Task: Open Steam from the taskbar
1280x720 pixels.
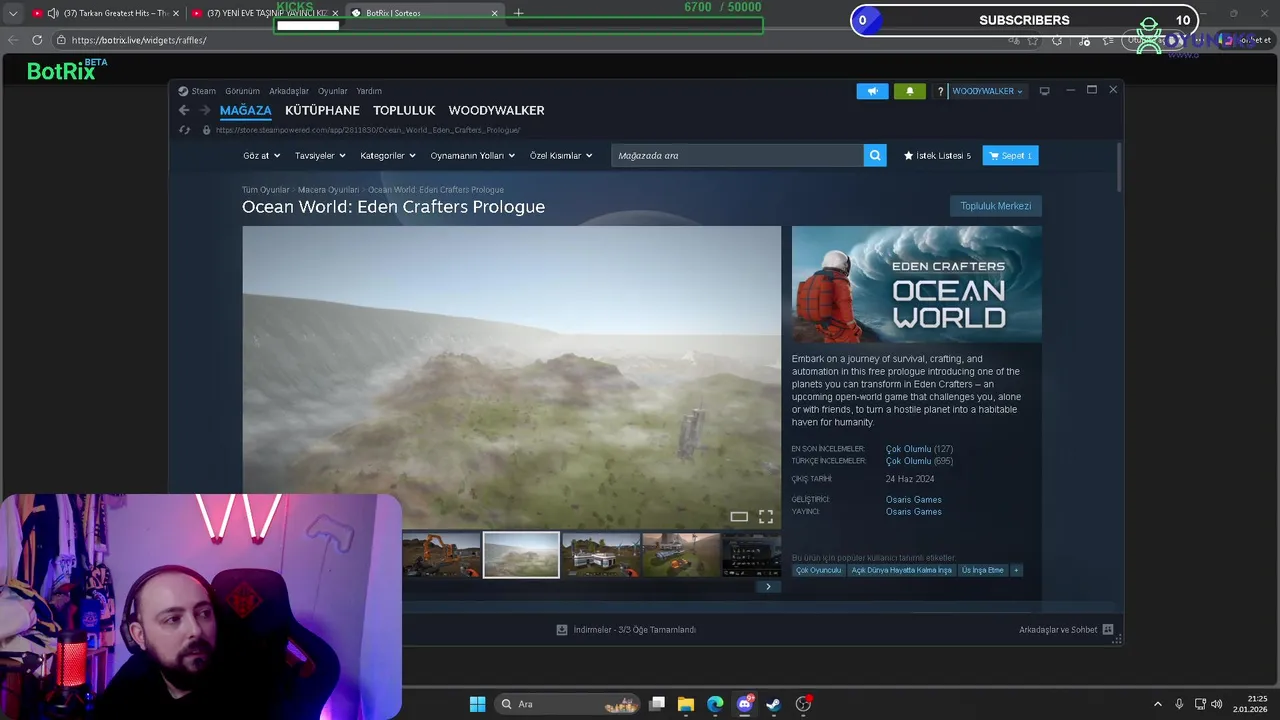Action: point(773,704)
